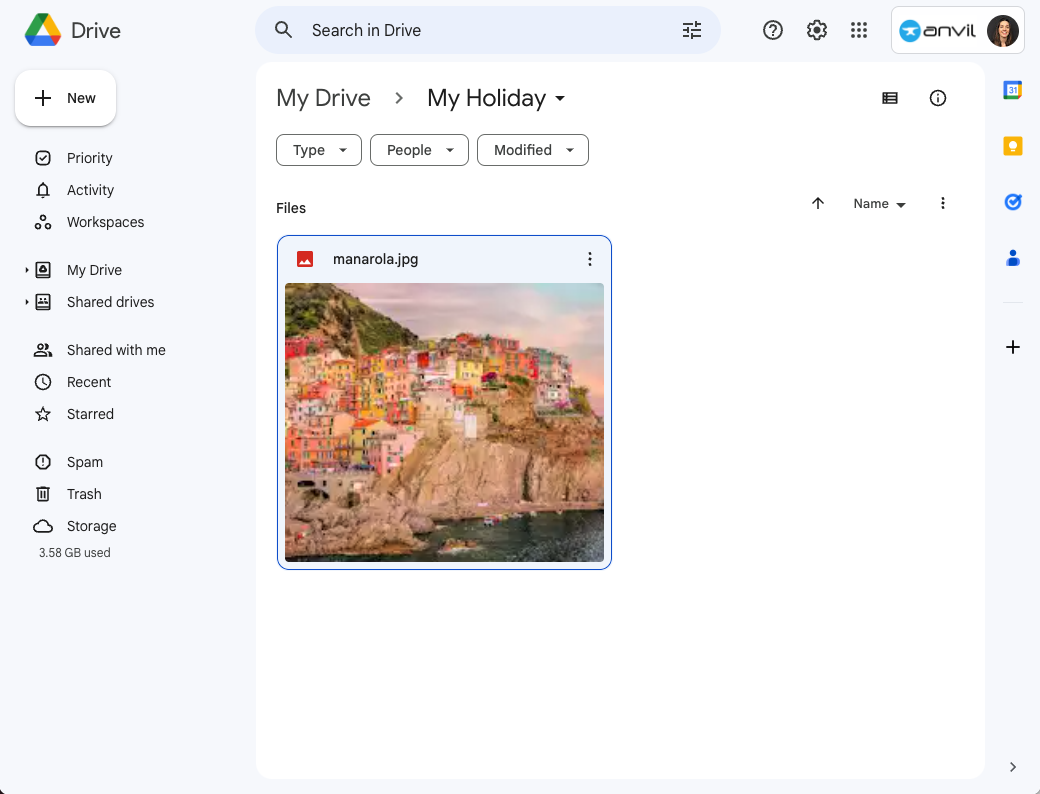Screen dimensions: 1040x794
Task: Open more options for manarola.jpg
Action: (590, 258)
